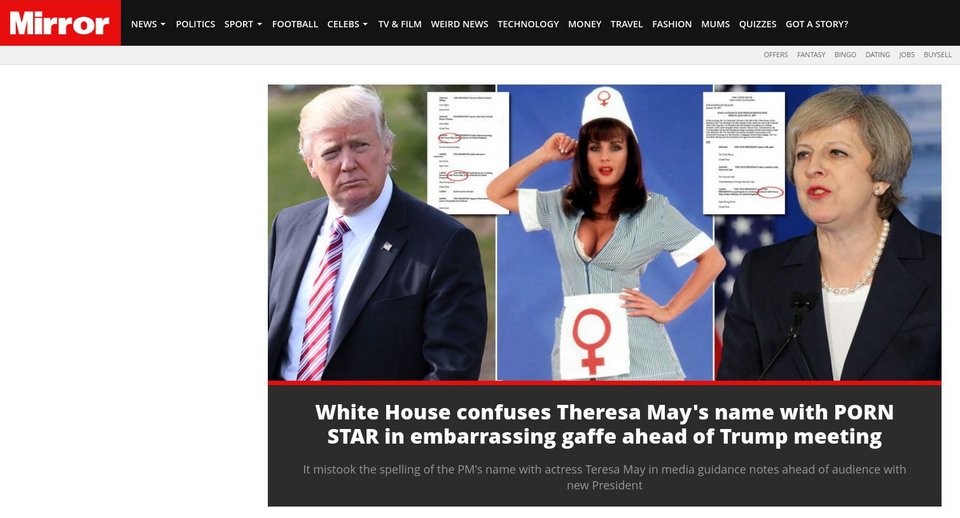Click the Jobs secondary link

point(907,54)
